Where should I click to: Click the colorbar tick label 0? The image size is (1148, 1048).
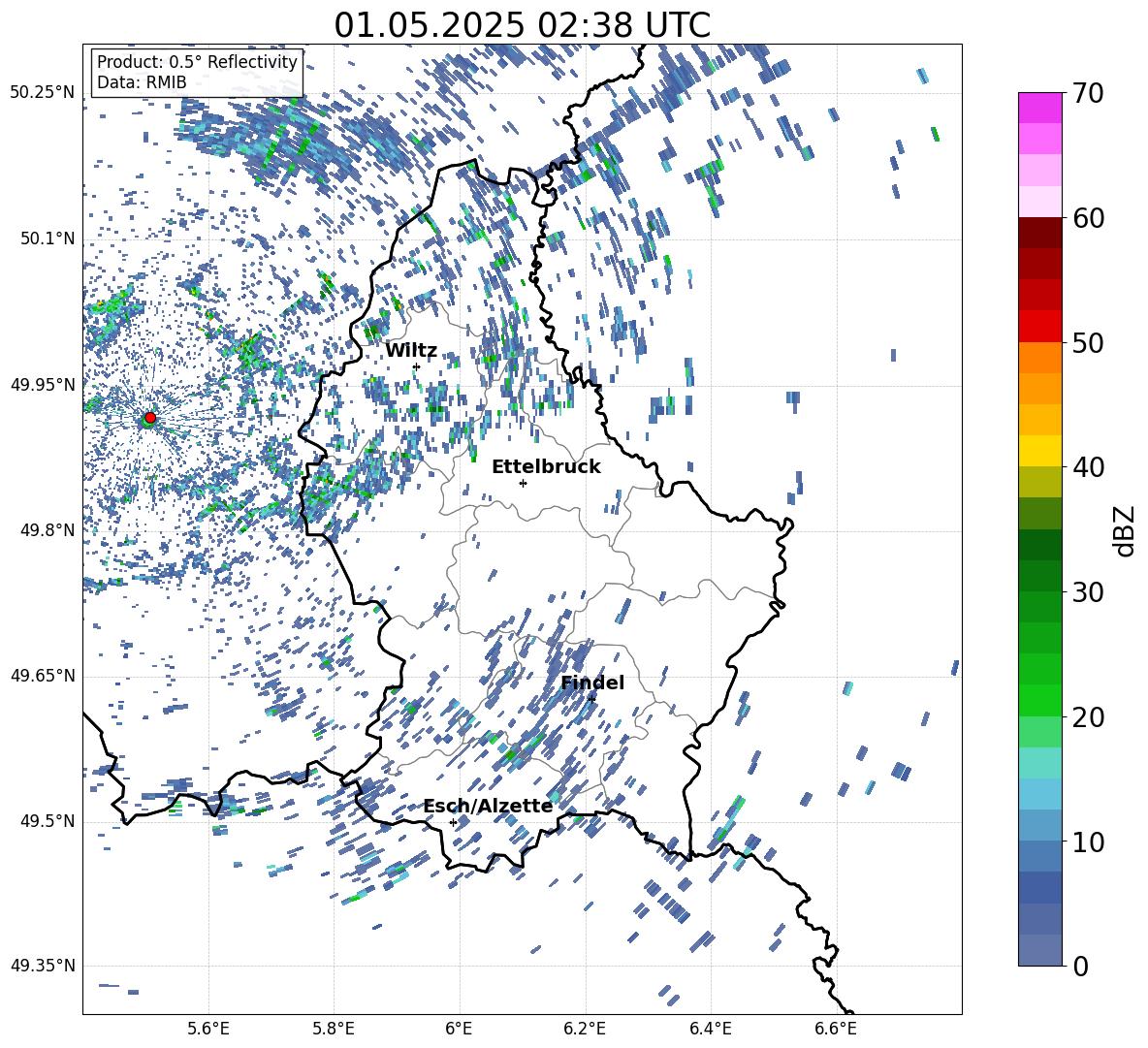click(x=1080, y=966)
